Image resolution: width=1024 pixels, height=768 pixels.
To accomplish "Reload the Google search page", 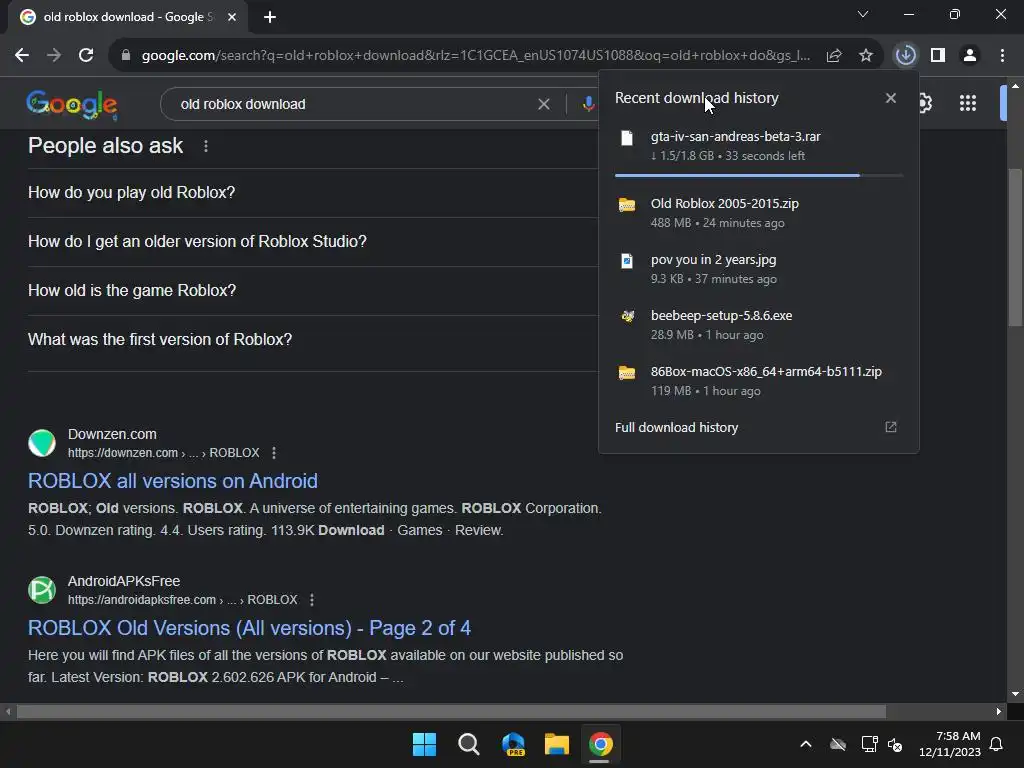I will click(86, 56).
